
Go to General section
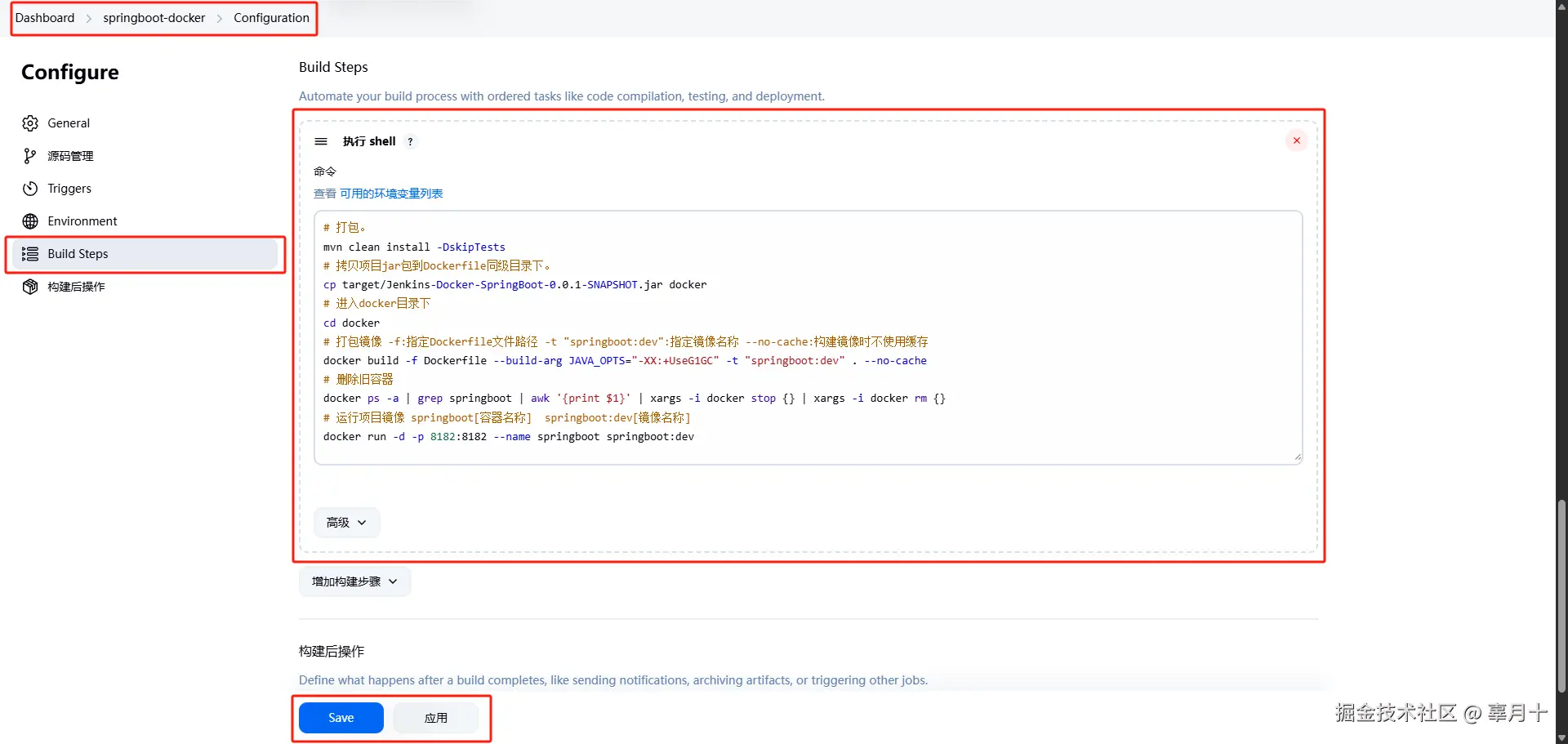[x=69, y=123]
